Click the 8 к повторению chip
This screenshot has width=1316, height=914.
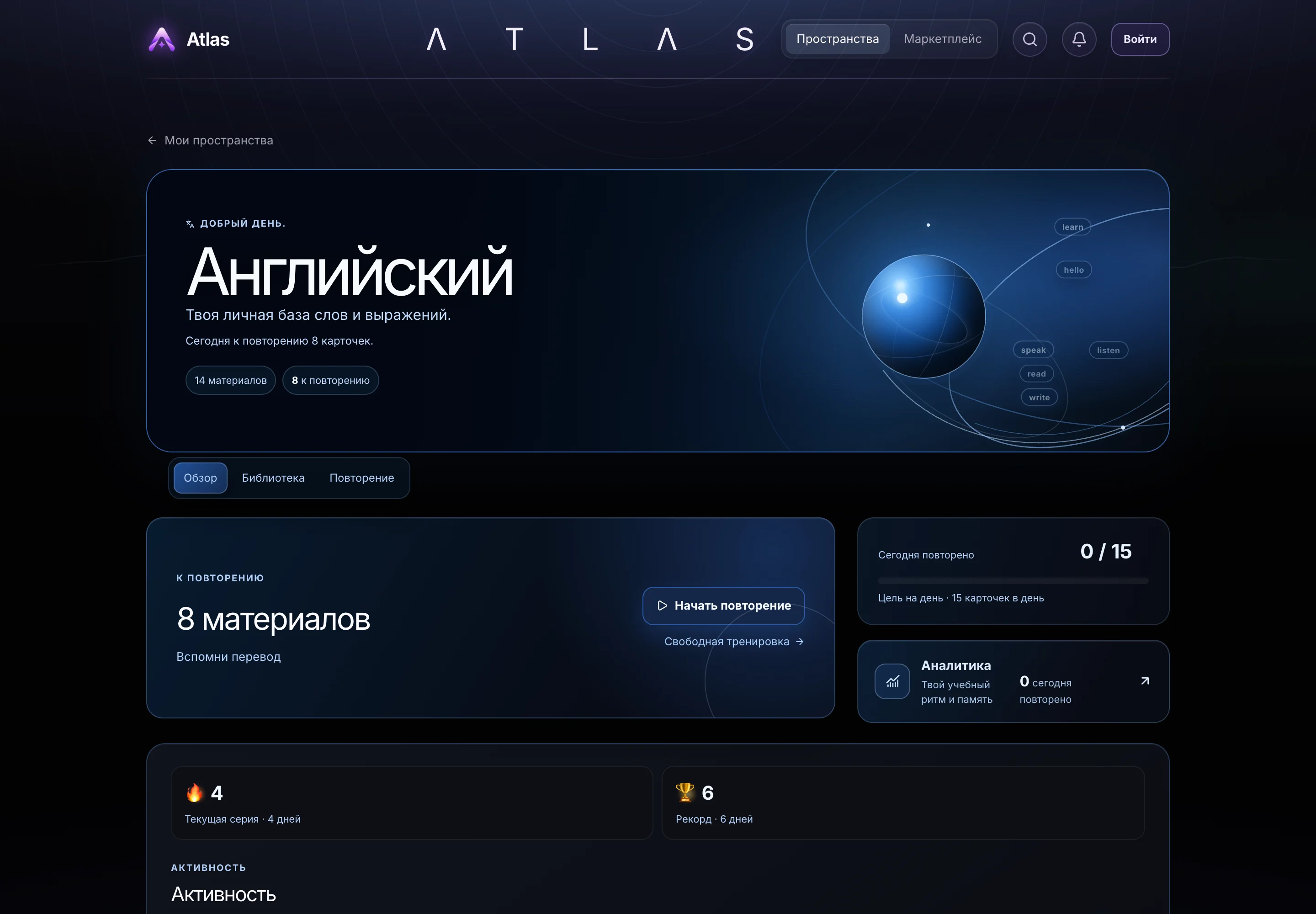[x=330, y=380]
